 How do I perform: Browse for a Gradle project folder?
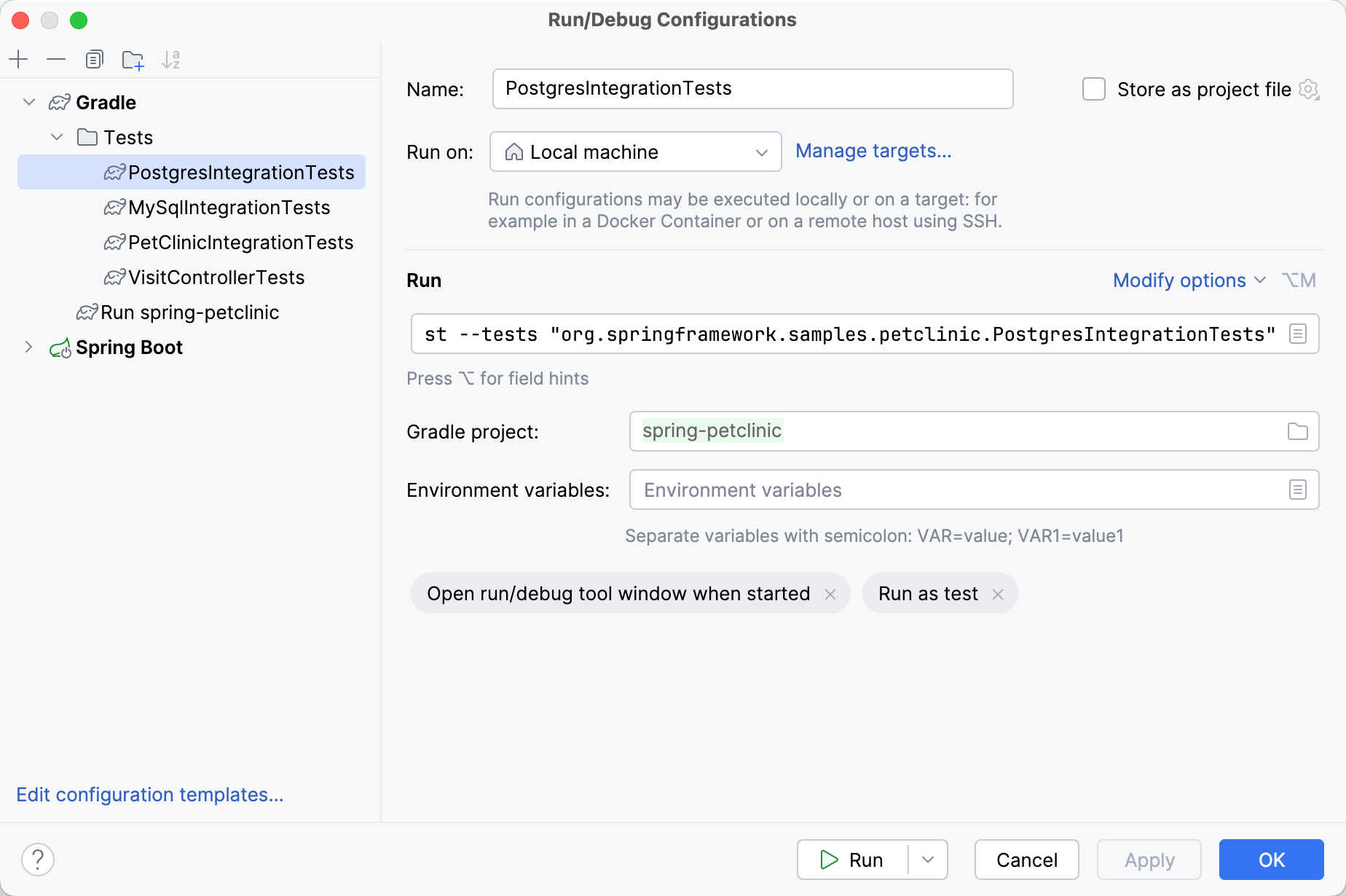click(x=1297, y=431)
